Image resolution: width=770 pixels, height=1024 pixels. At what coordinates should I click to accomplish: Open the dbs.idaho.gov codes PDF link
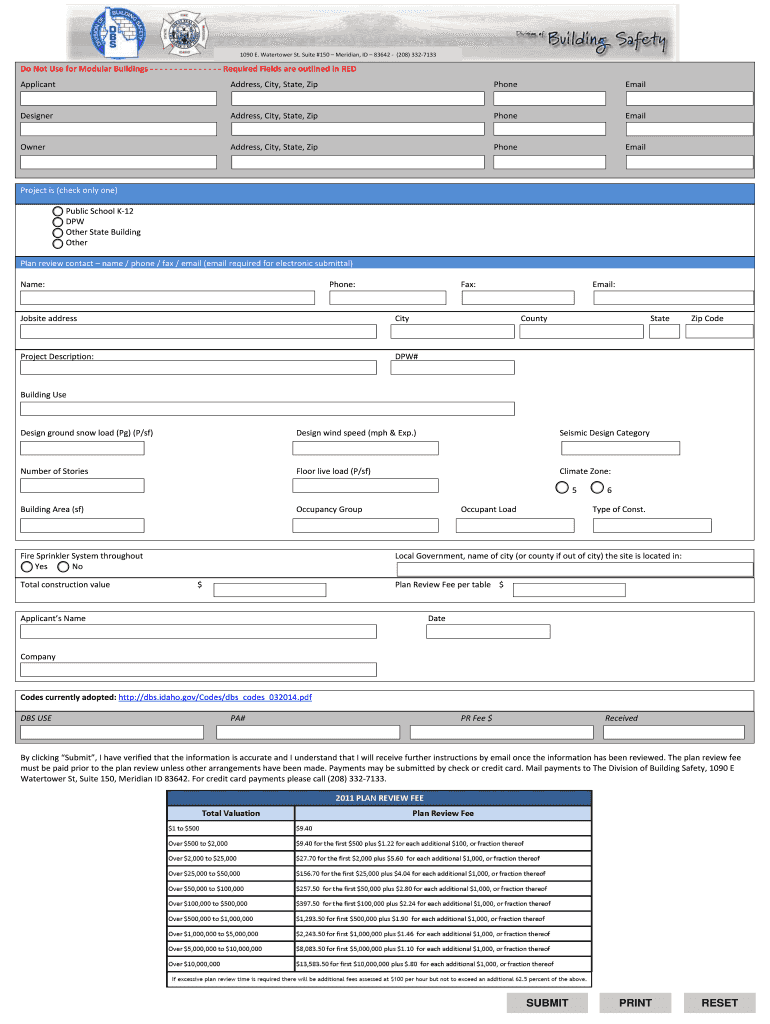pos(215,696)
